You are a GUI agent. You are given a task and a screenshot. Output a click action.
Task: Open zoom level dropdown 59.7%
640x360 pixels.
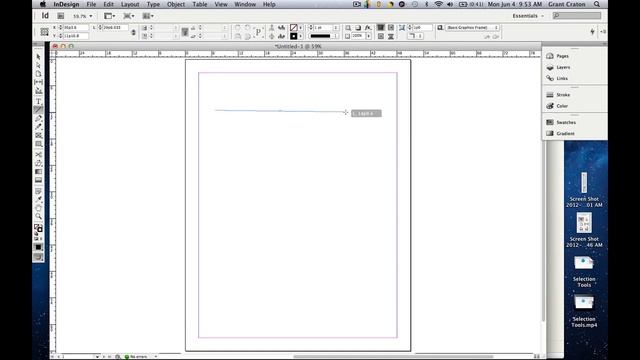point(82,16)
